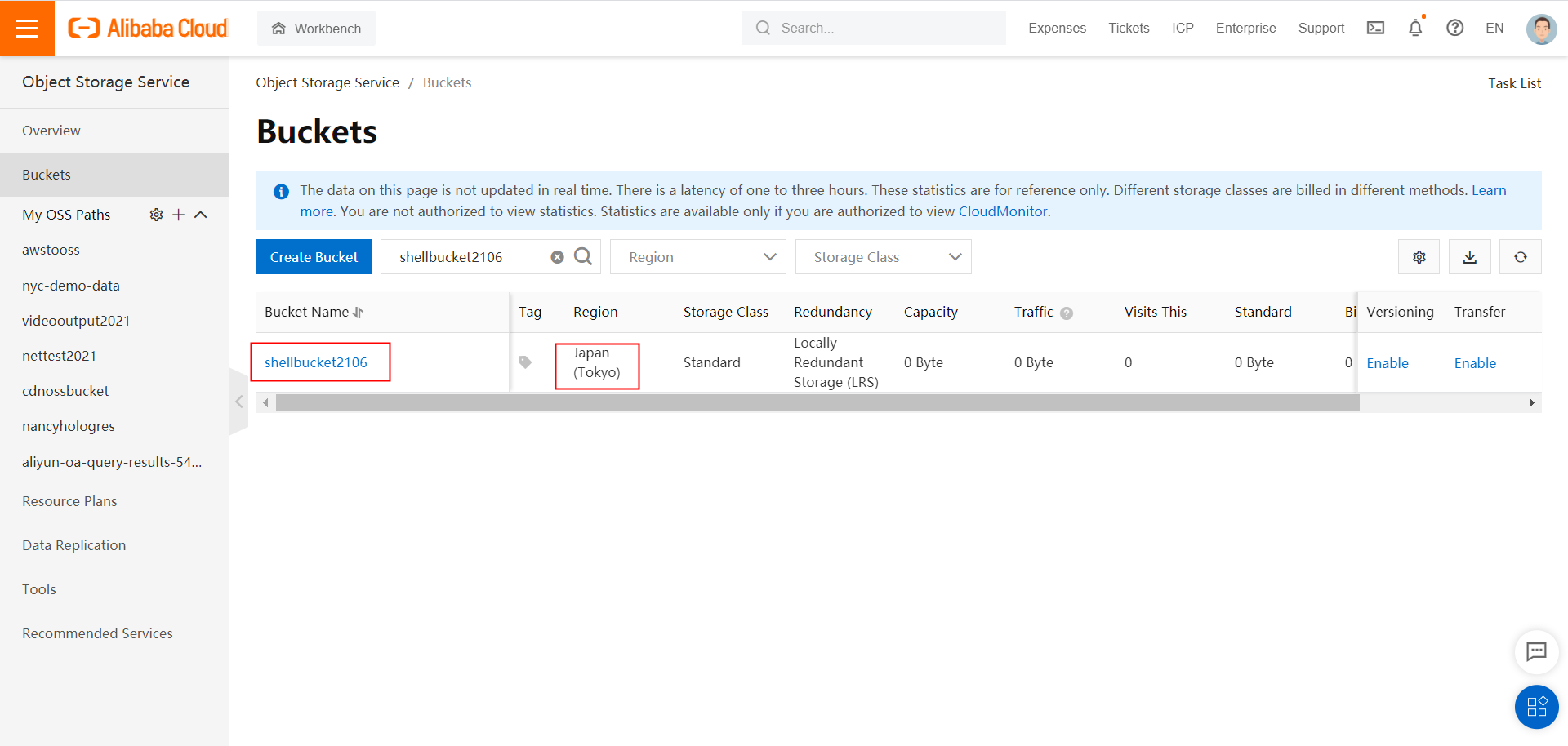Open the nyc-demo-data bucket path

[71, 286]
